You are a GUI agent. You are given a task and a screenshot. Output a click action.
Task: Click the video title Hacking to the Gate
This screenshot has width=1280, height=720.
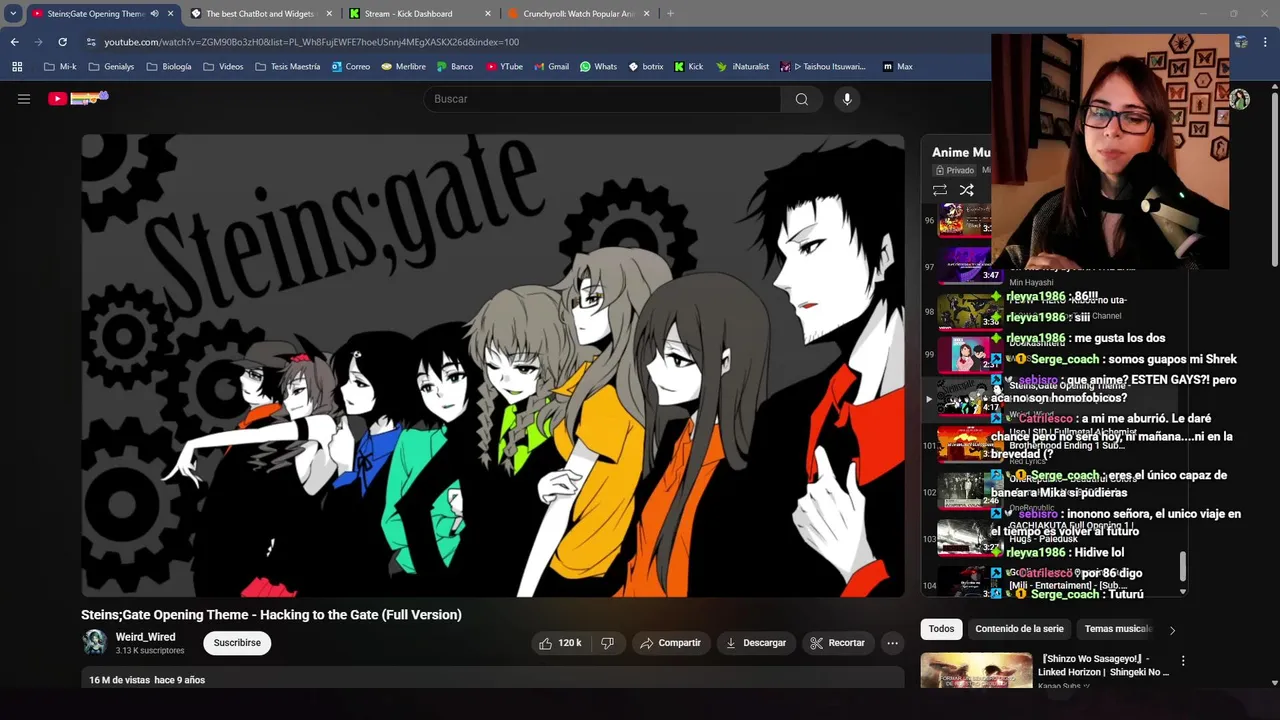[271, 615]
